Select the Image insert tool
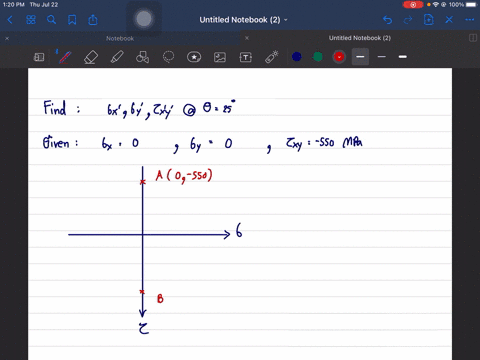 coord(220,57)
